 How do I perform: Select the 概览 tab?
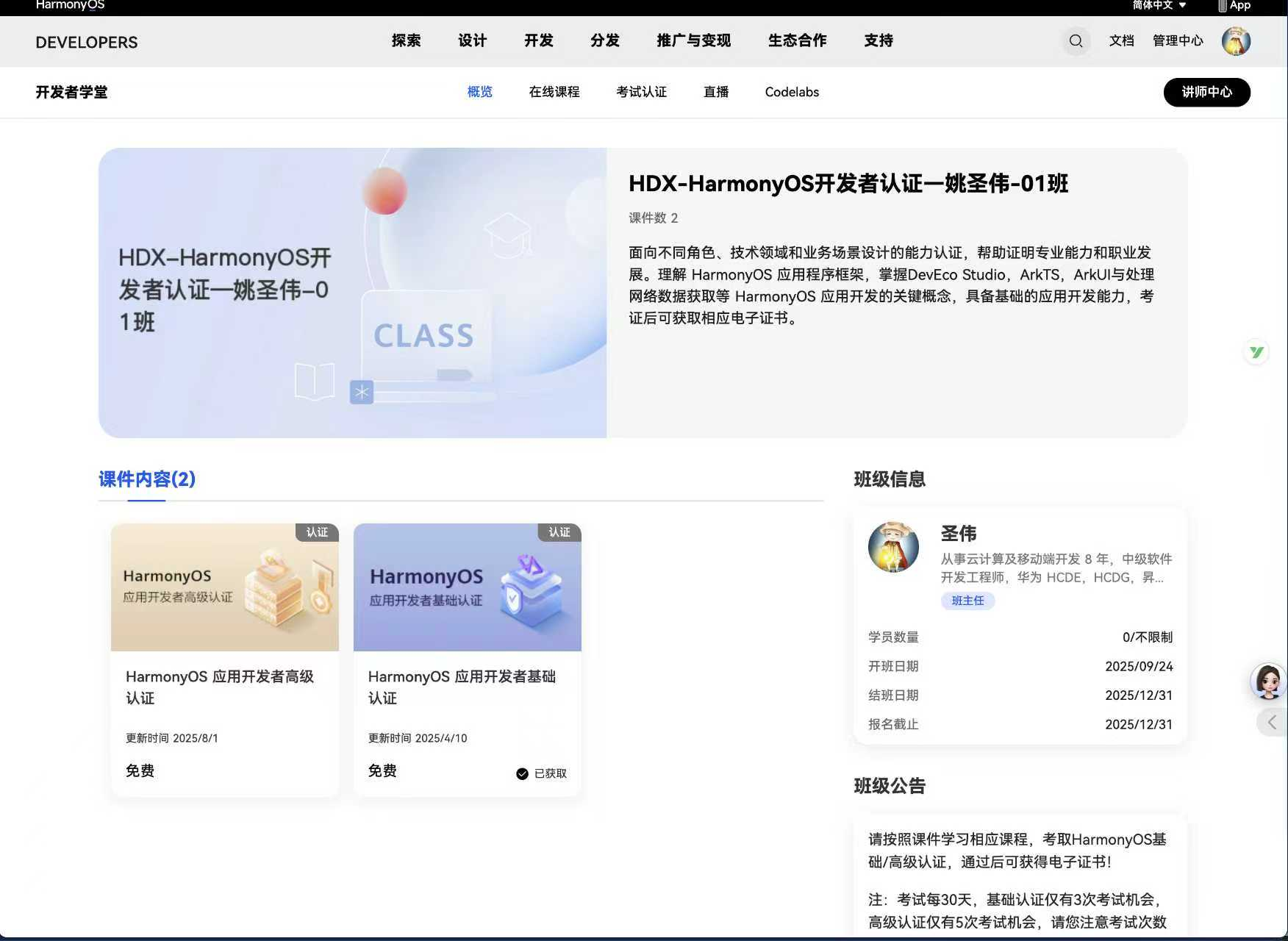pos(479,92)
